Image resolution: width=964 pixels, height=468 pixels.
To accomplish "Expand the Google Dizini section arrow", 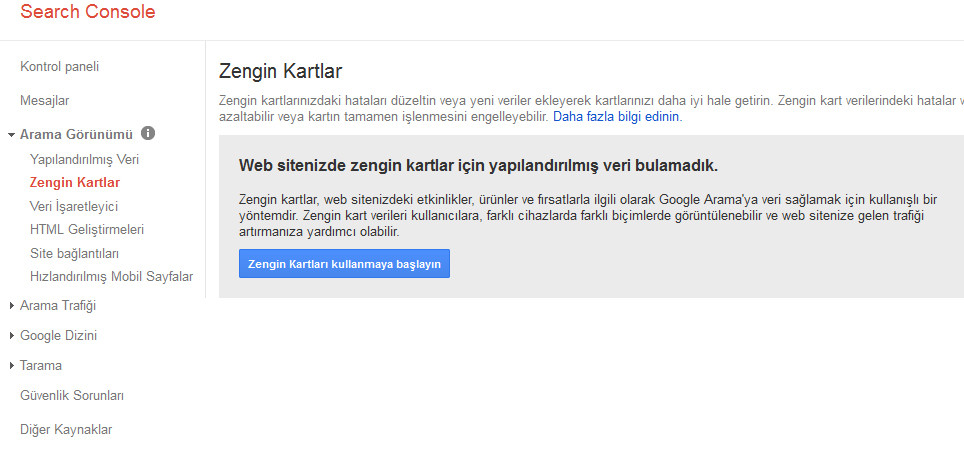I will (12, 336).
